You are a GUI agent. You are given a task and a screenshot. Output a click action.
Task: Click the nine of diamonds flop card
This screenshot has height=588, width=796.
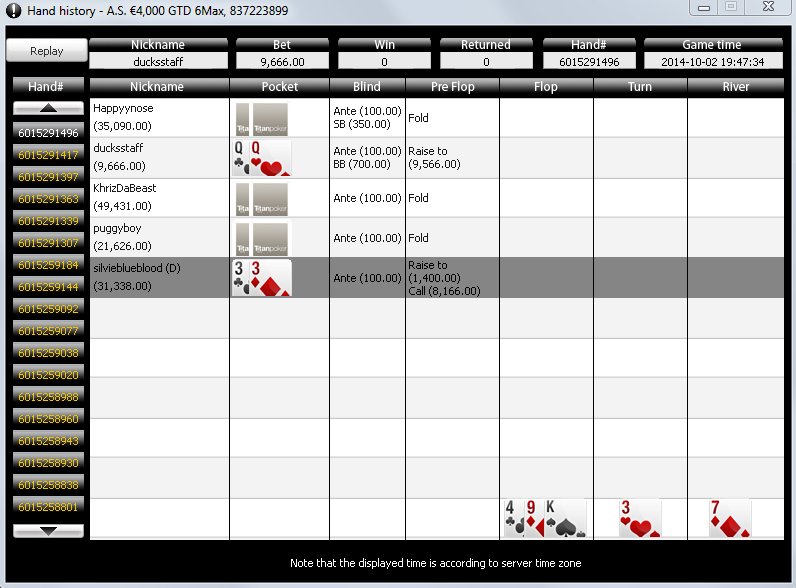click(534, 518)
